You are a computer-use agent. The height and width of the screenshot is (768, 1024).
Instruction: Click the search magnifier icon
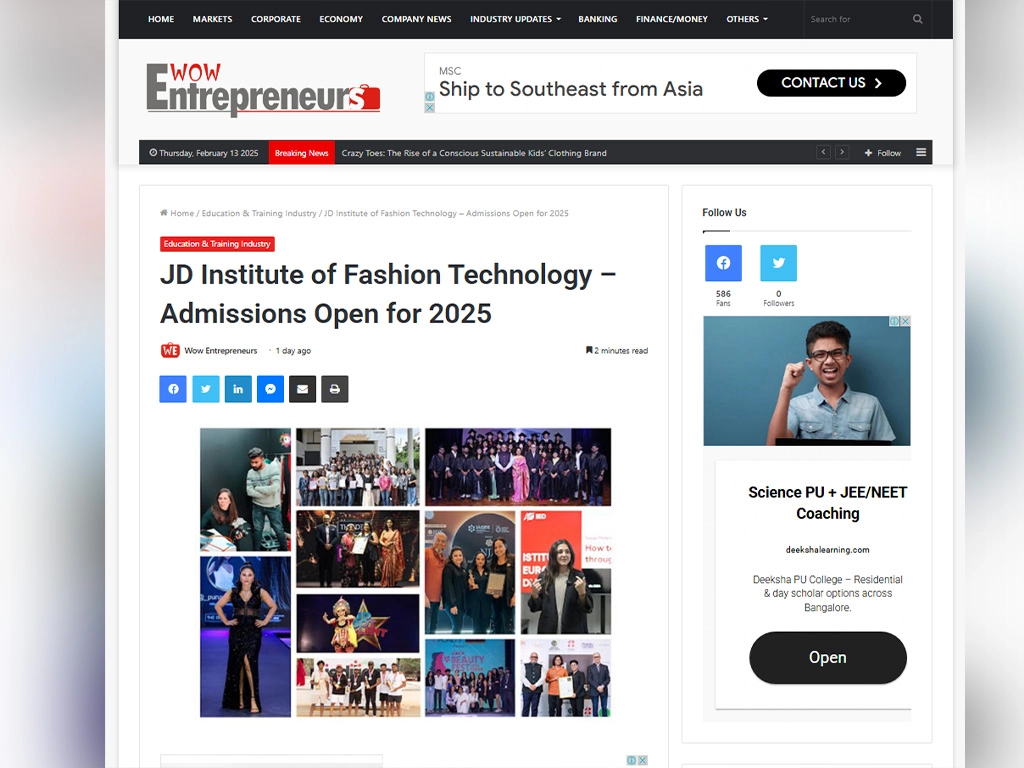918,19
